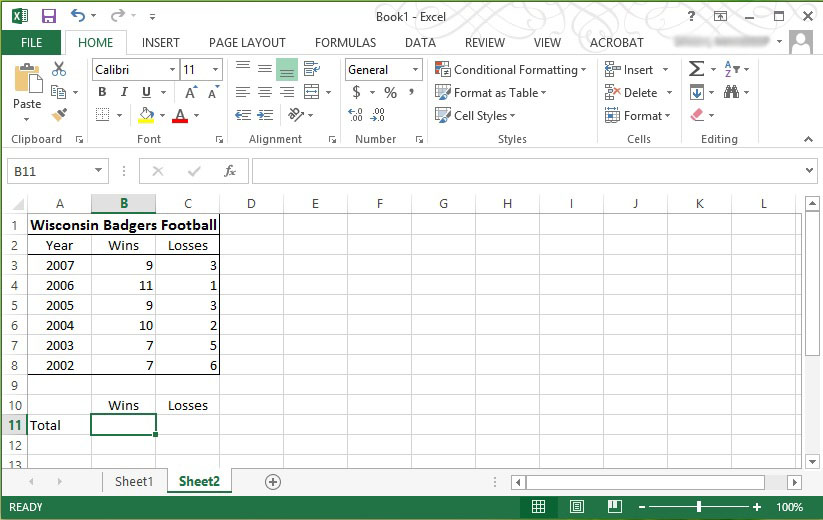Zoom out with the minus button
Viewport: 823px width, 520px height.
point(641,507)
